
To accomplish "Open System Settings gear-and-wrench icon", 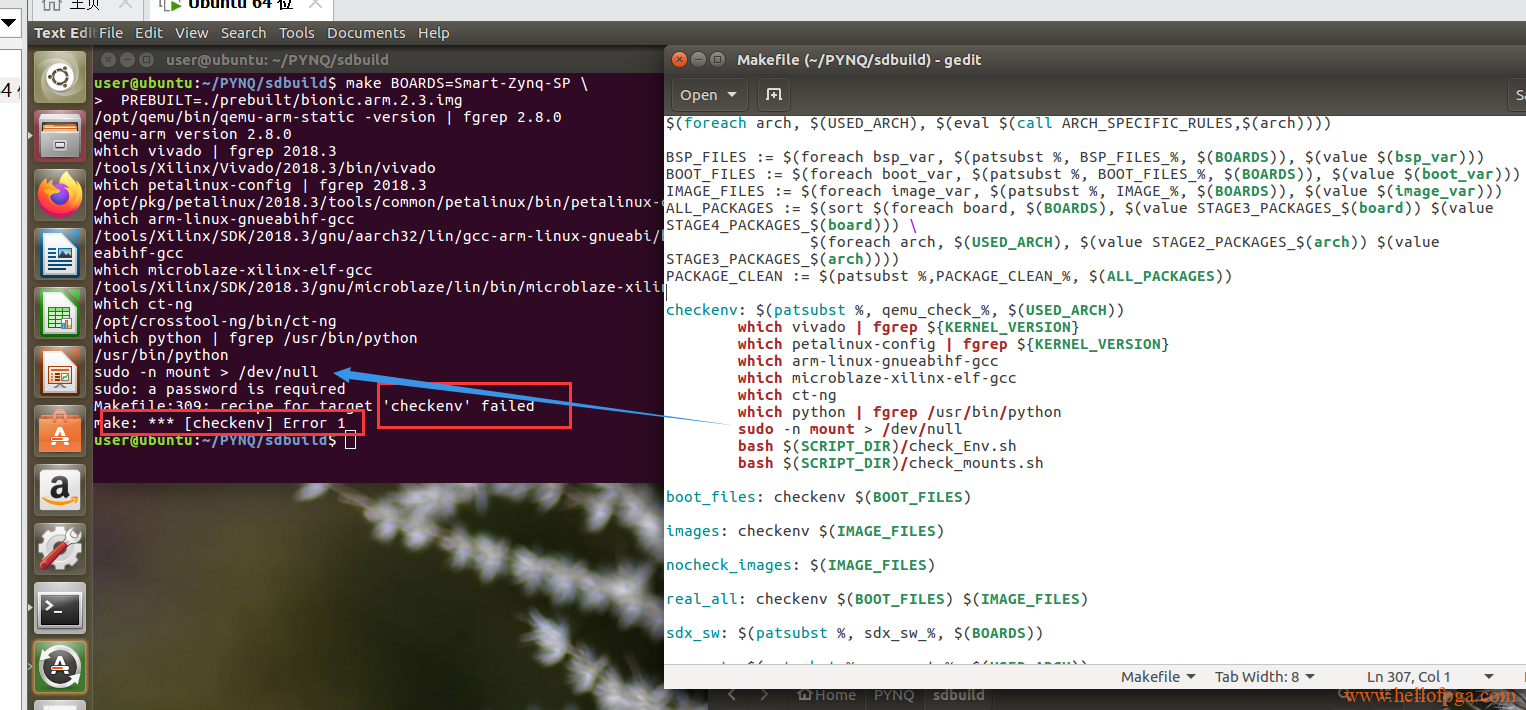I will (x=60, y=548).
